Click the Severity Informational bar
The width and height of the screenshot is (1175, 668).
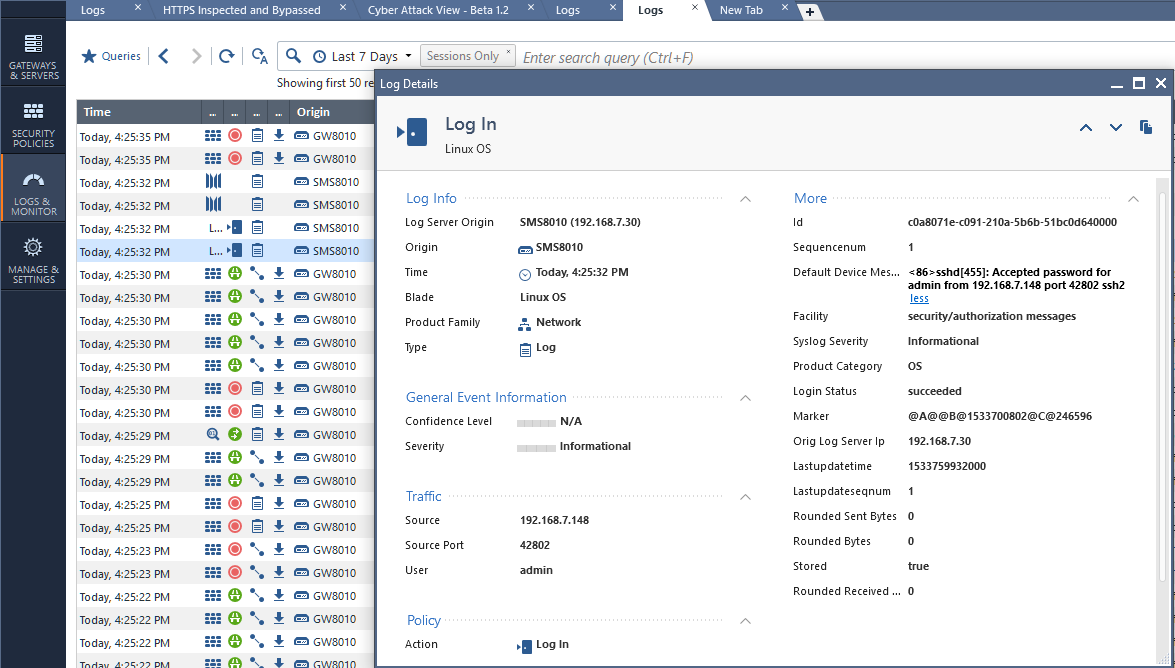click(x=536, y=448)
